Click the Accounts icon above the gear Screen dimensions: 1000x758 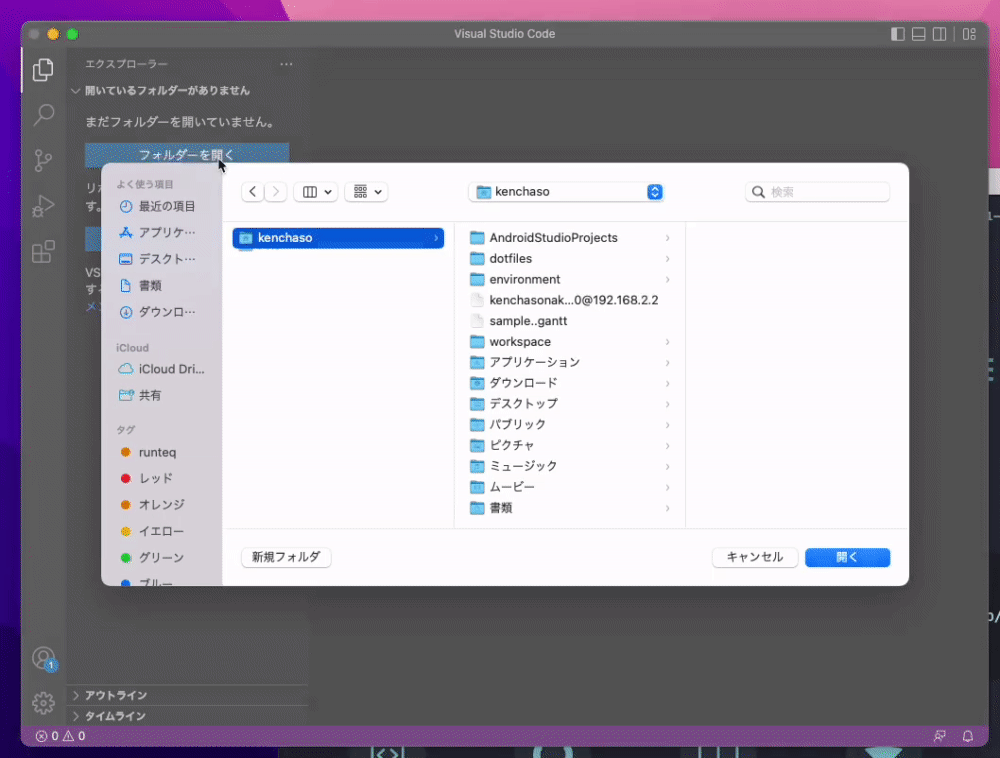click(43, 658)
